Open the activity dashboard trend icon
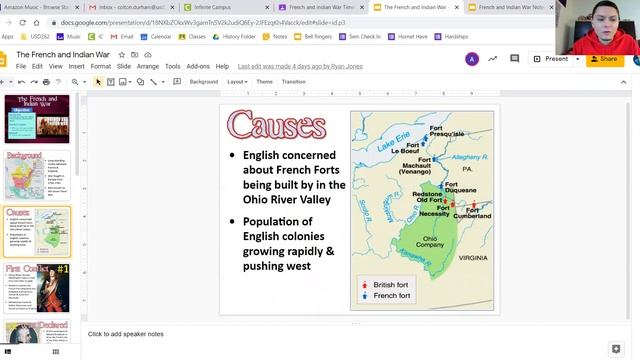This screenshot has height=360, width=640. click(493, 59)
